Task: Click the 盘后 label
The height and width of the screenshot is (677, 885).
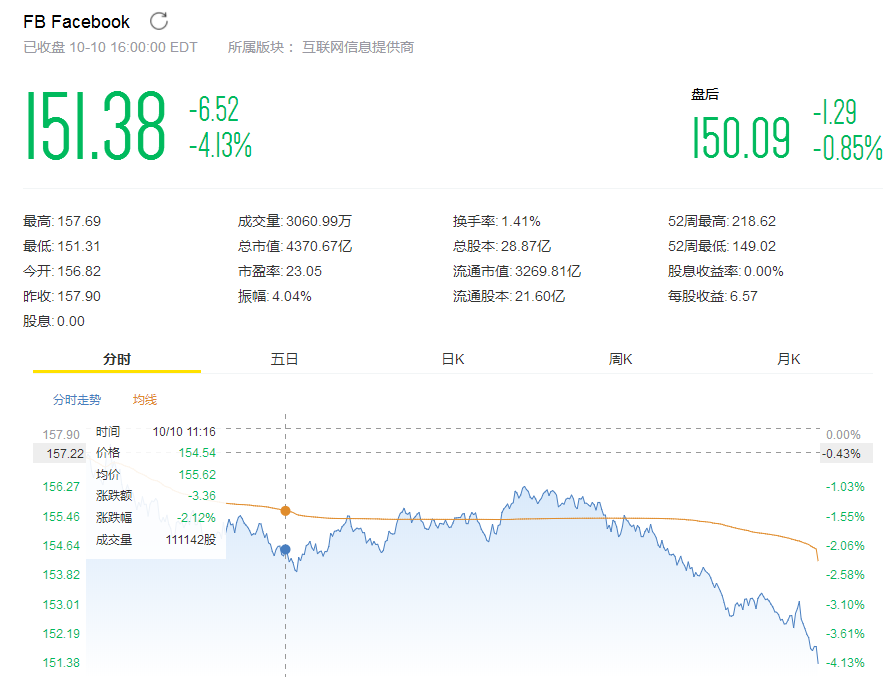Action: (705, 94)
